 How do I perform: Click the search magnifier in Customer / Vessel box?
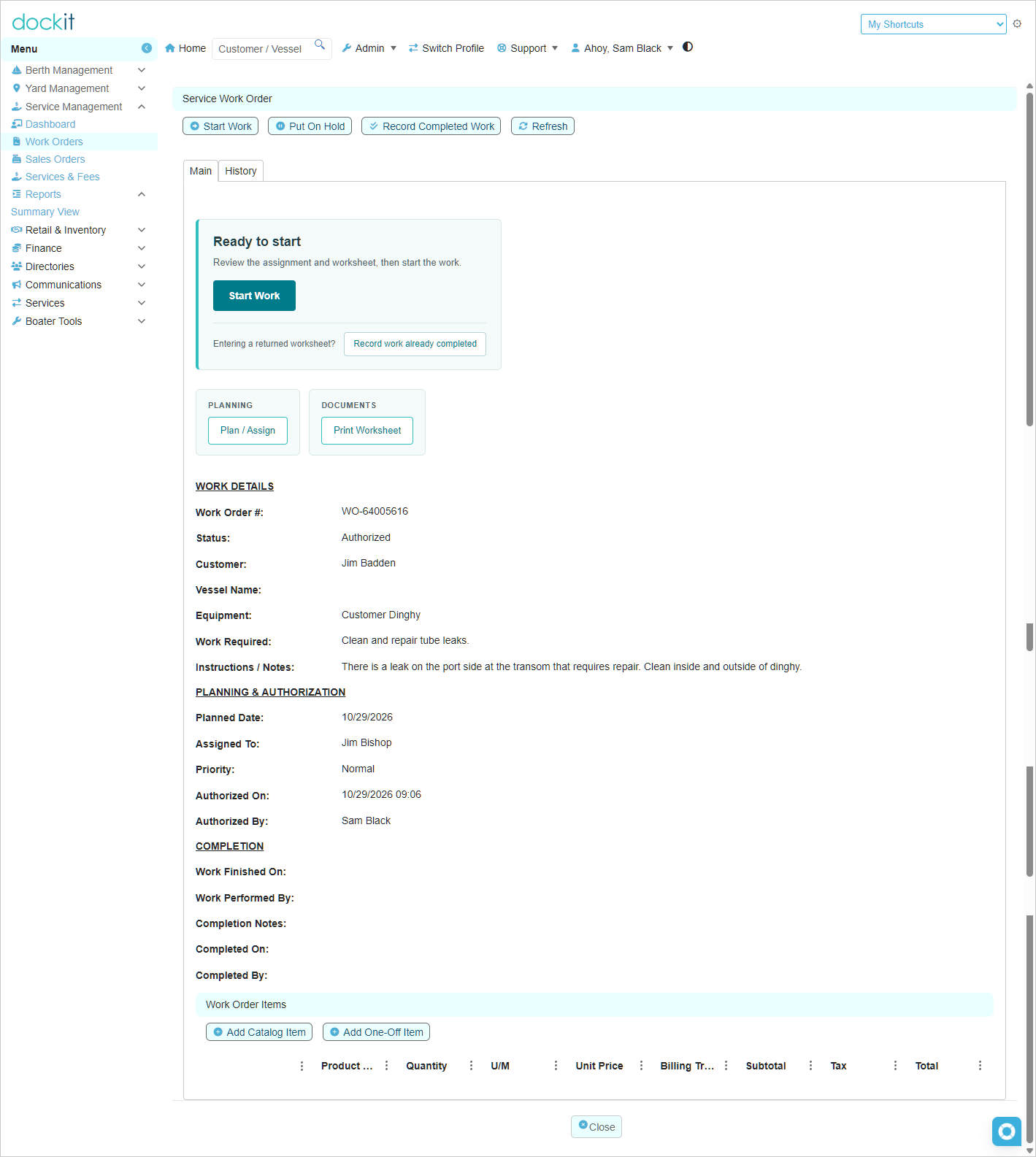320,45
